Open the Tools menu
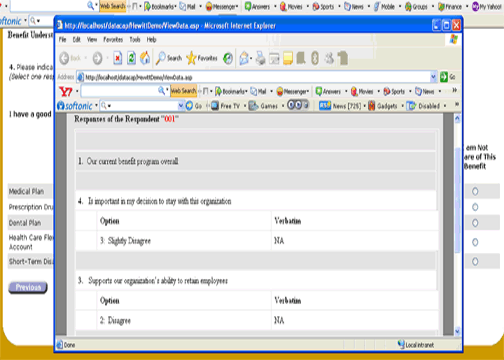The height and width of the screenshot is (360, 504). click(x=135, y=40)
